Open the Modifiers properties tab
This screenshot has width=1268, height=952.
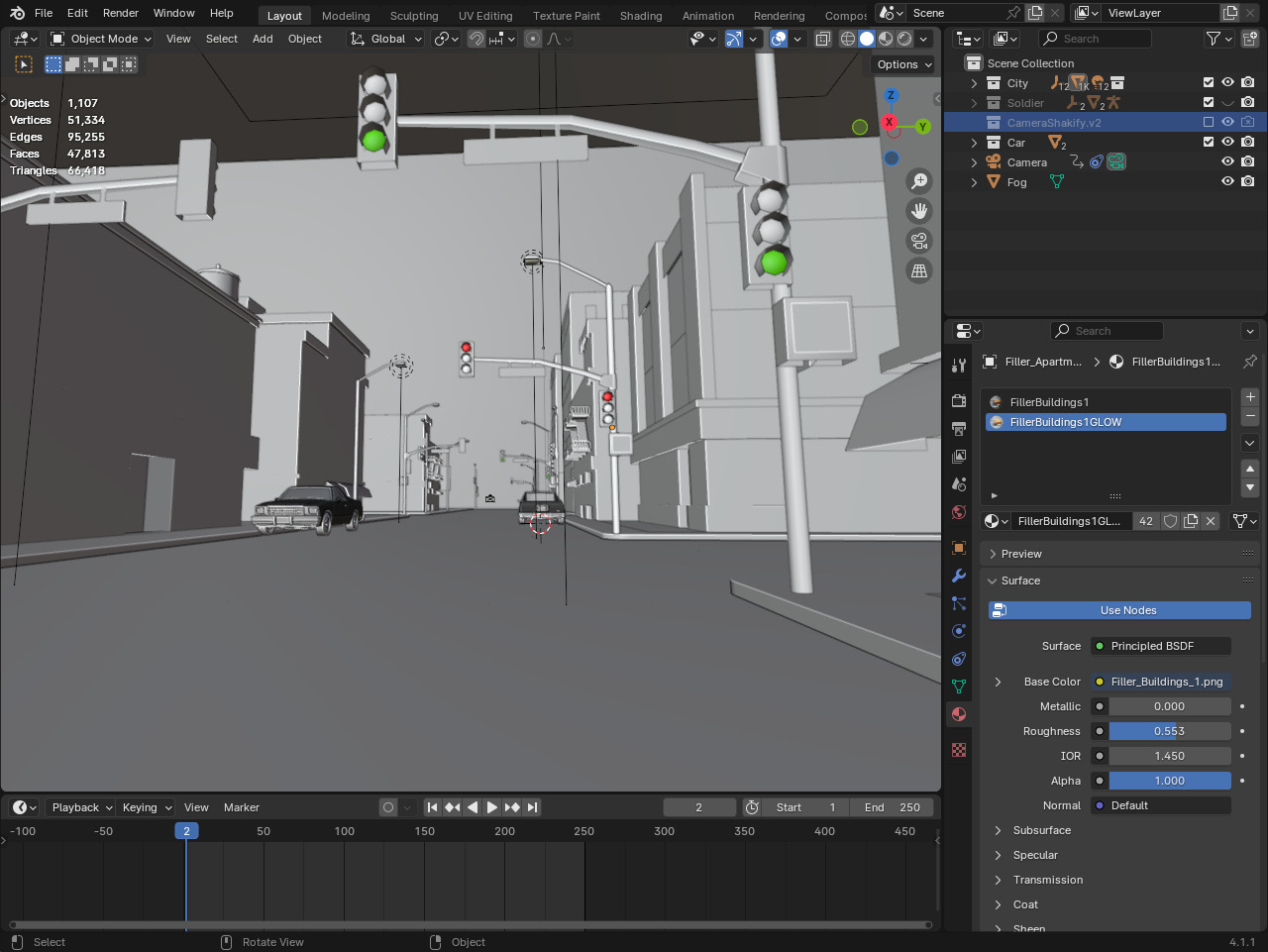(x=959, y=576)
